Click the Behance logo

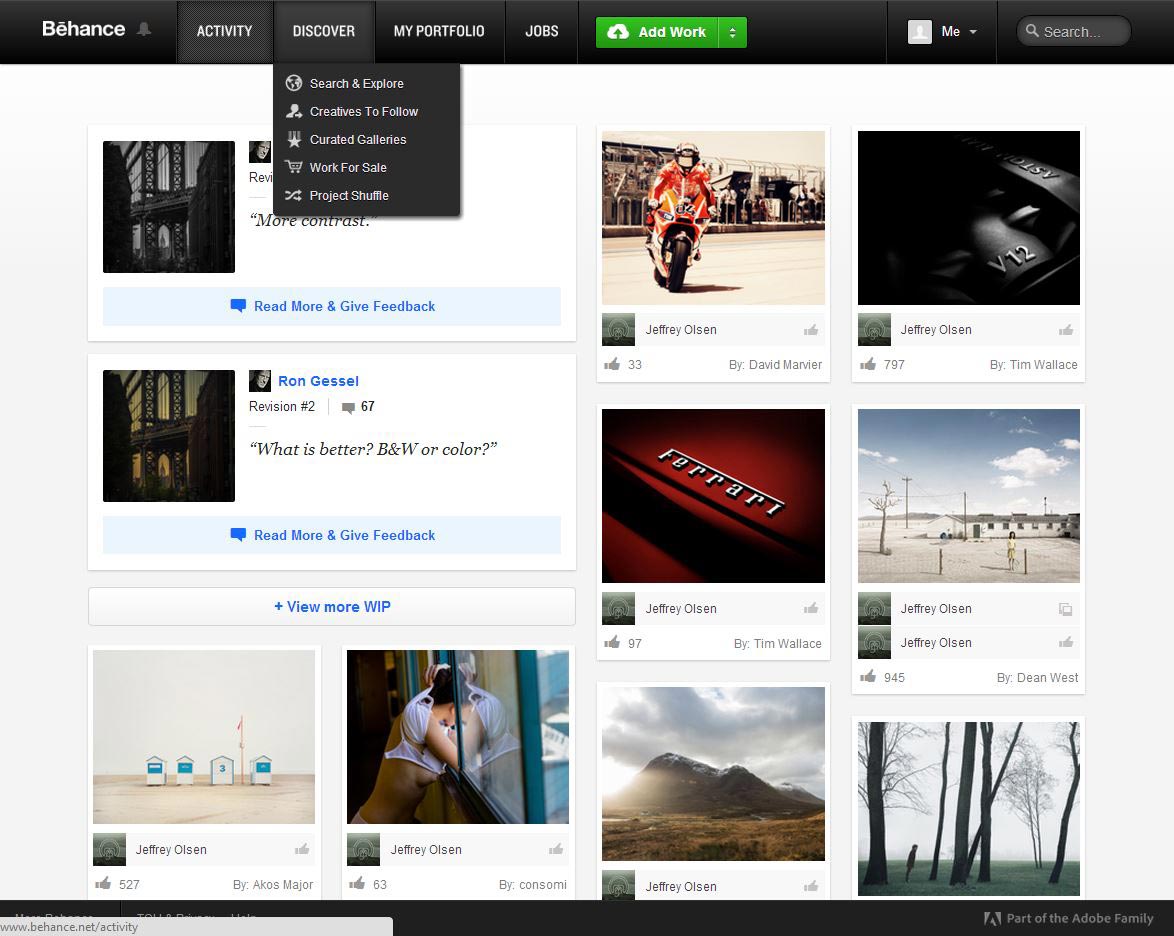pyautogui.click(x=83, y=29)
